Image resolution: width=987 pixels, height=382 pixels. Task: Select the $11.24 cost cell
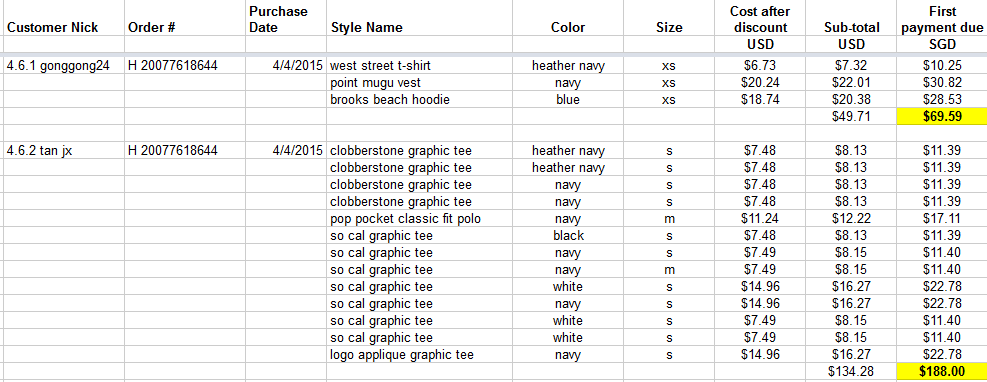[759, 219]
